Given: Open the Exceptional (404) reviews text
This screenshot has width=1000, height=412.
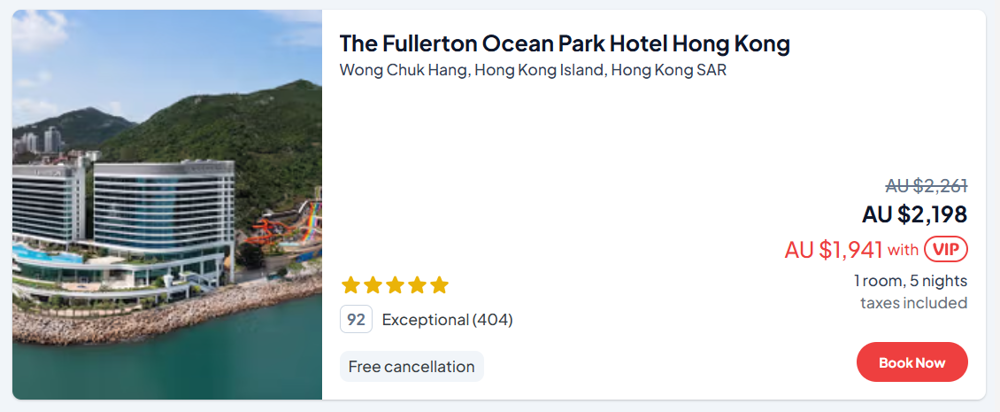Looking at the screenshot, I should click(x=447, y=320).
